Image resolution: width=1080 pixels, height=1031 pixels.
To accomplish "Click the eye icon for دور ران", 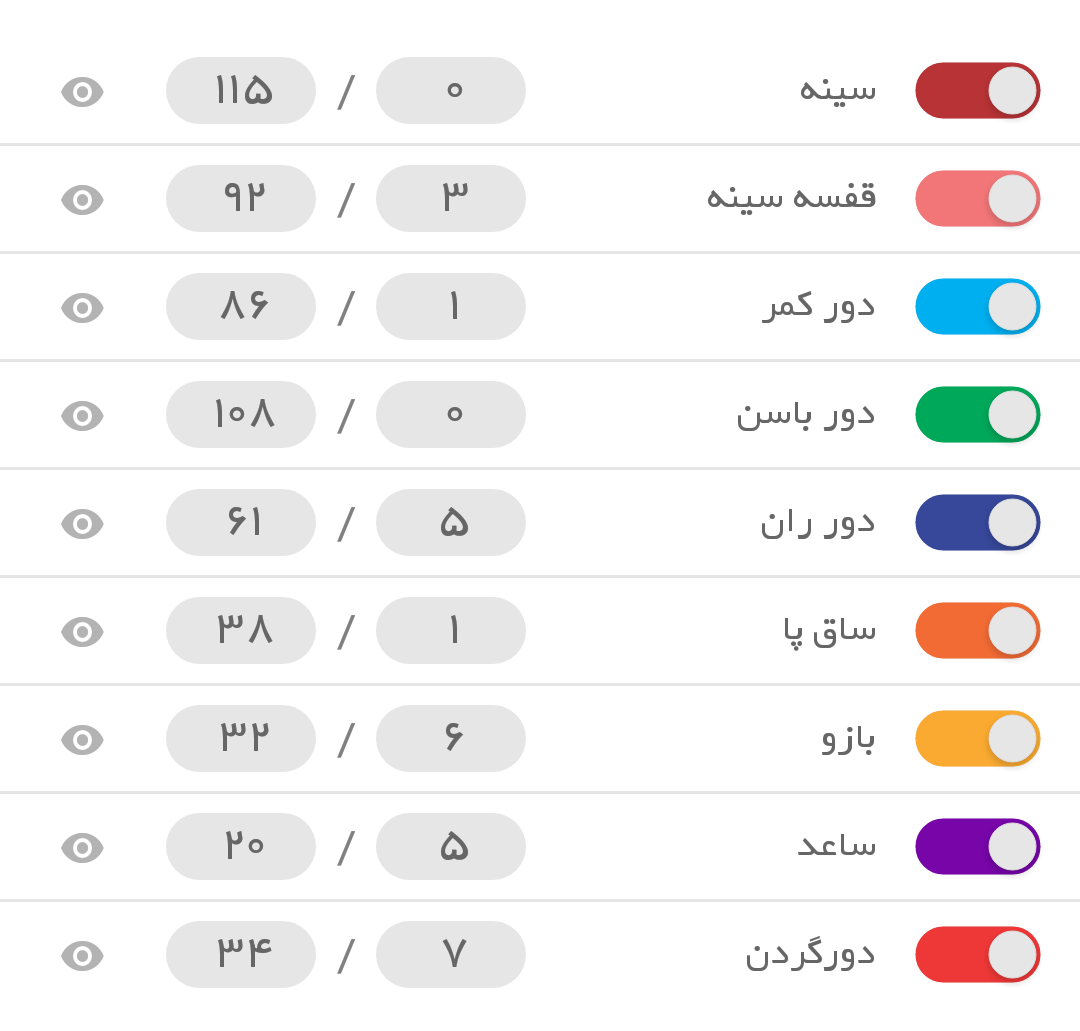I will (82, 524).
